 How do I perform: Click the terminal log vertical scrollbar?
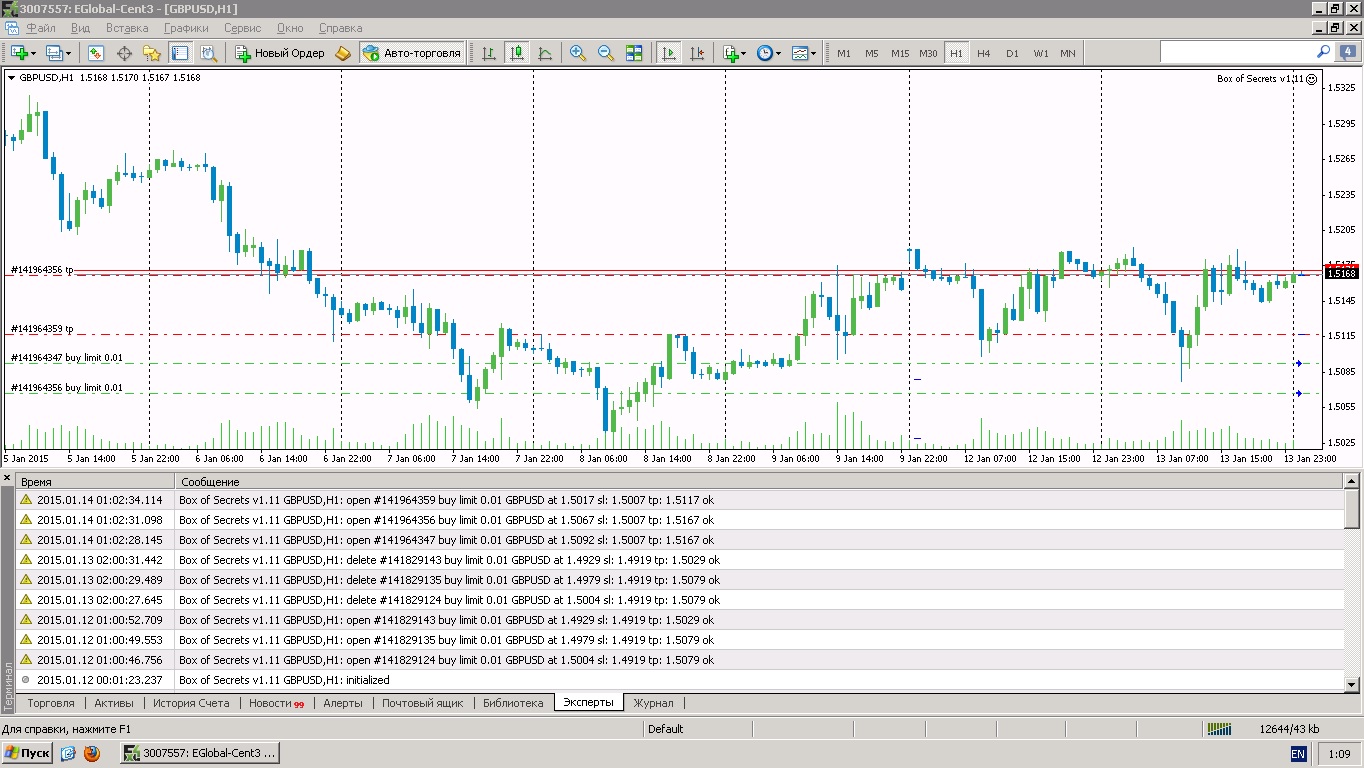(1352, 583)
